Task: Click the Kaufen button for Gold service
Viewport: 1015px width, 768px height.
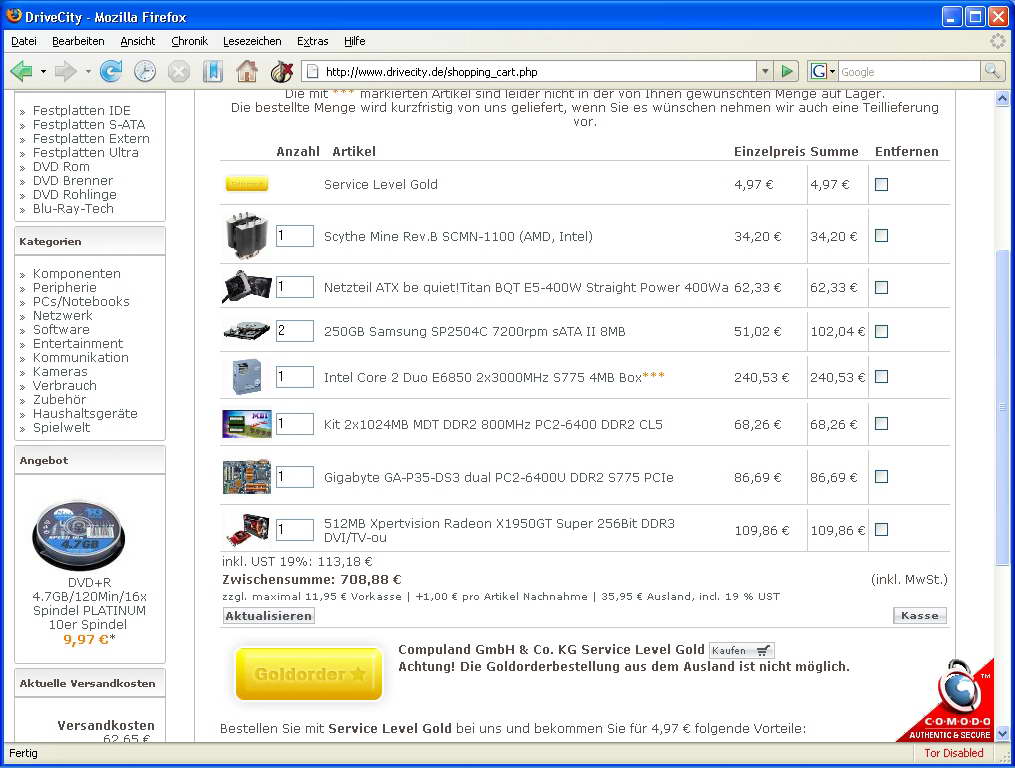Action: pyautogui.click(x=741, y=650)
